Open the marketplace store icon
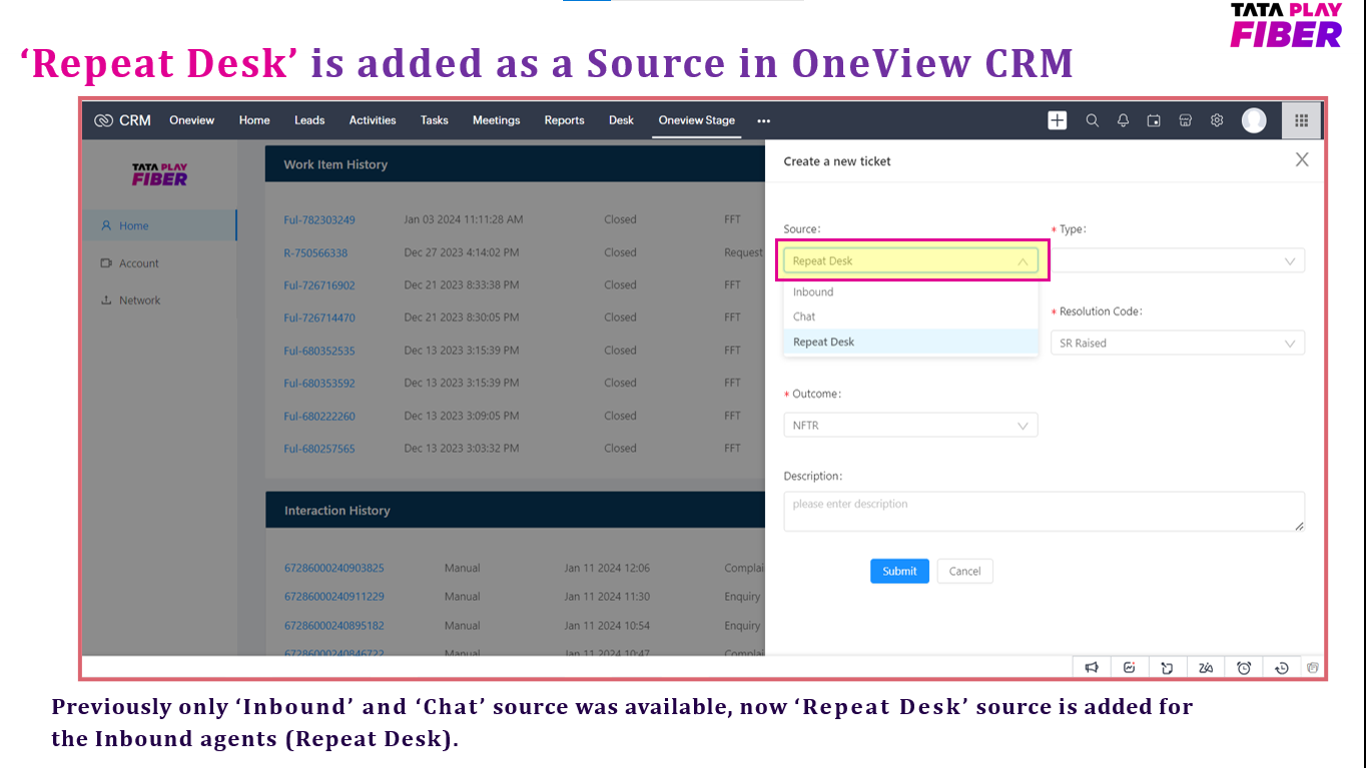Screen dimensions: 1366x768 pos(1185,120)
